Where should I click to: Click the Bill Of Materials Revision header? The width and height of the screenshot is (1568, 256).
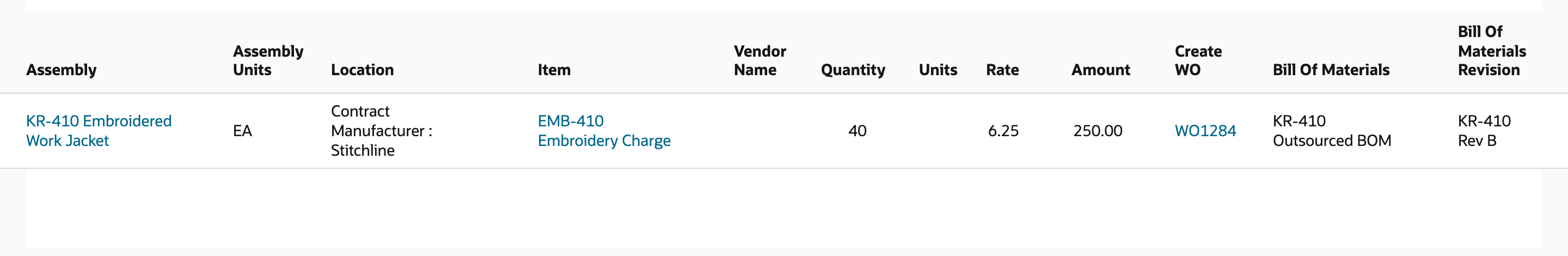(x=1492, y=51)
